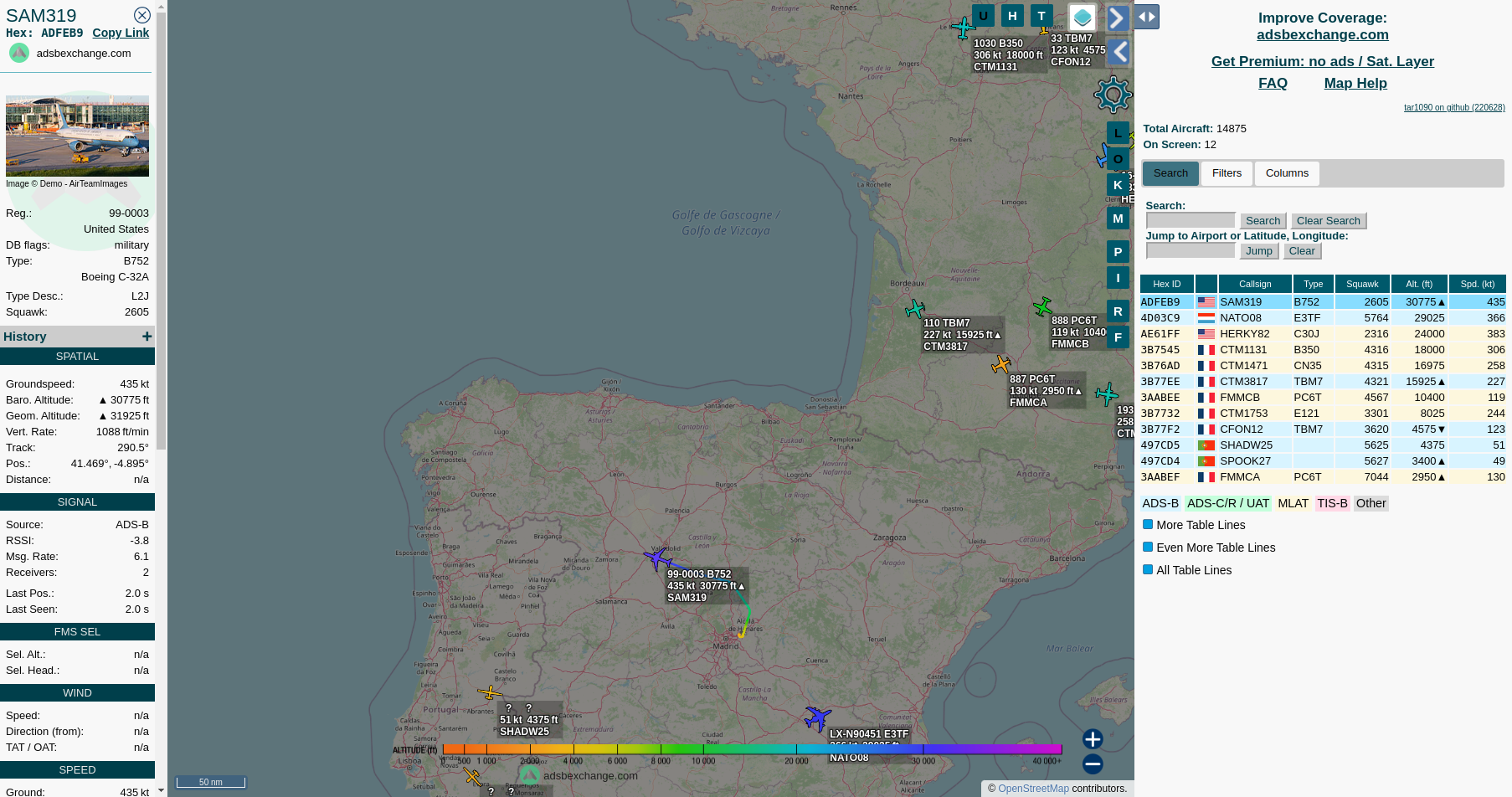Toggle the H map button
This screenshot has height=797, width=1512.
click(x=1012, y=16)
